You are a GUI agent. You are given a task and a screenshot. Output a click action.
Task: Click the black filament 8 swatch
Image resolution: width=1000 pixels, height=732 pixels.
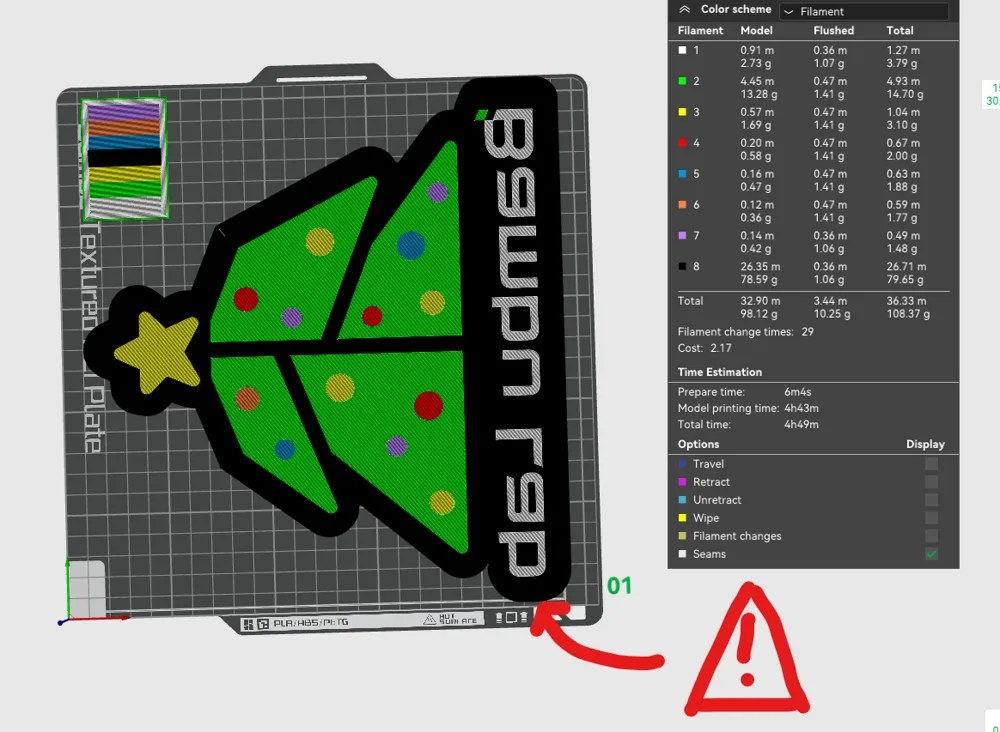[682, 267]
